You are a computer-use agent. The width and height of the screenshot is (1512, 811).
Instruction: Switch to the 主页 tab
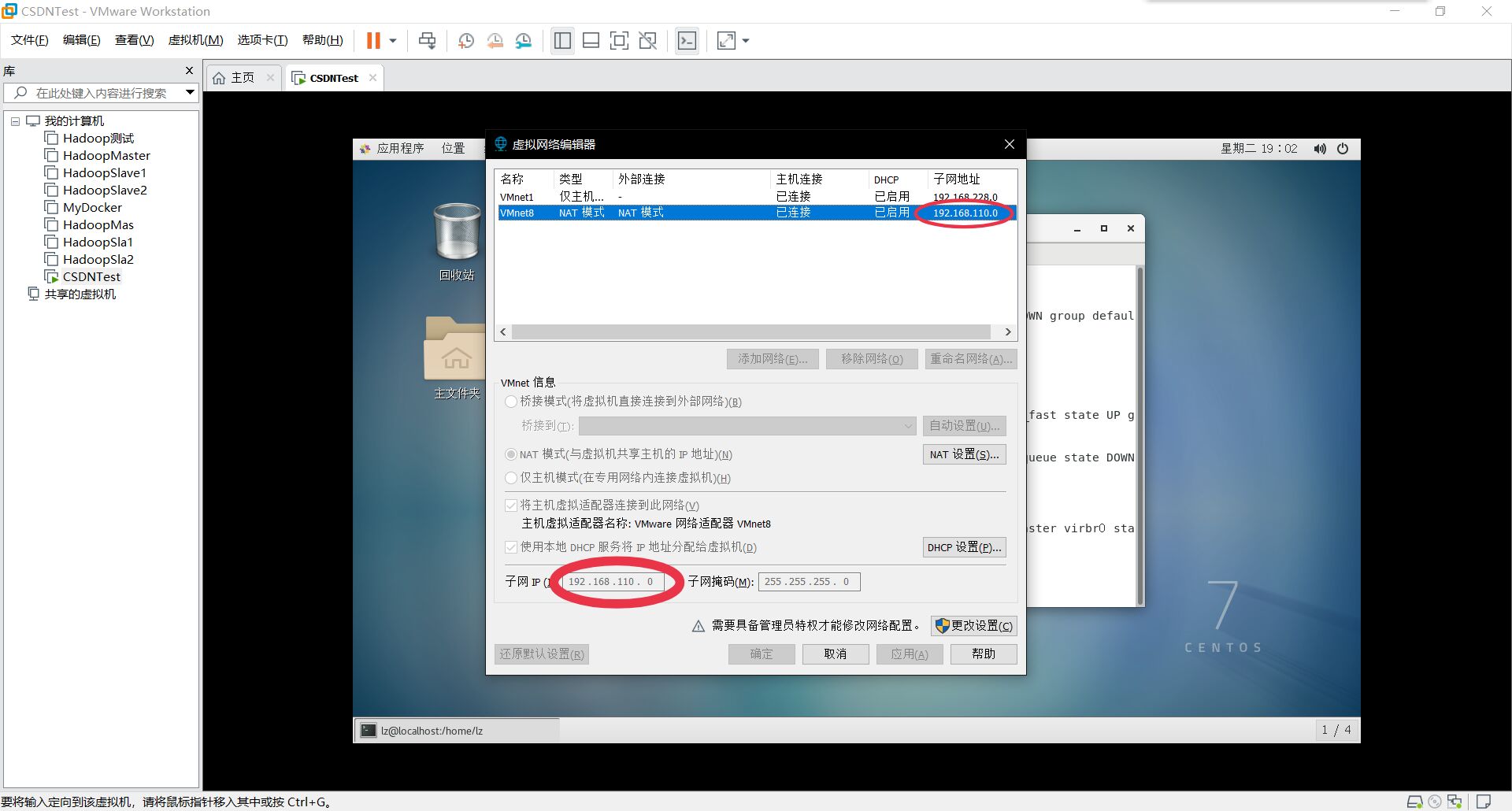[243, 78]
